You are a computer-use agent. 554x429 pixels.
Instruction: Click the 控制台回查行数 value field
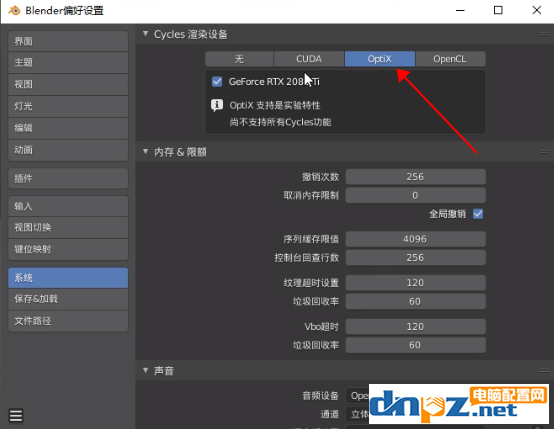coord(416,258)
